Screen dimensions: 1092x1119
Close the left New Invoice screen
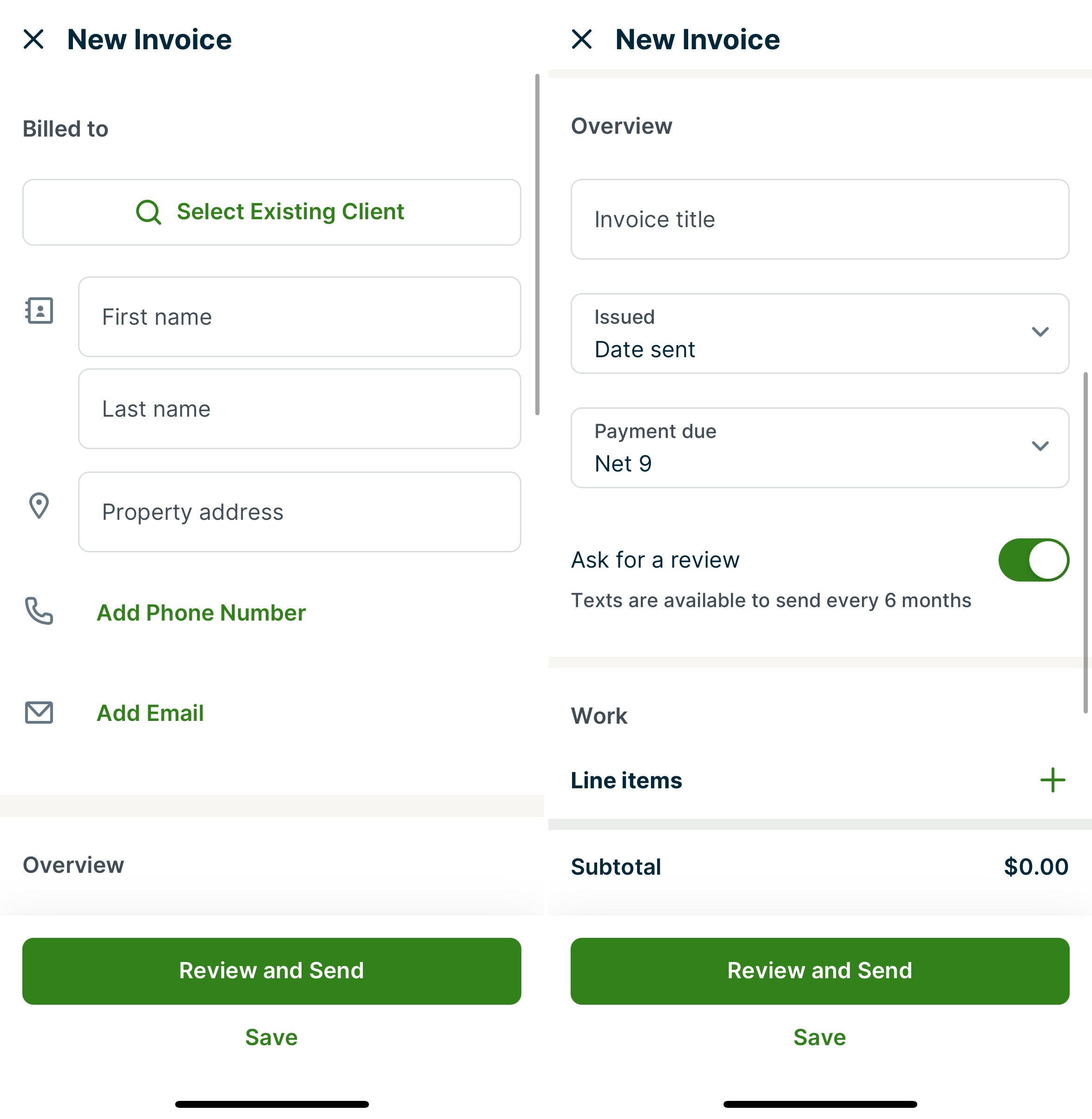point(33,39)
